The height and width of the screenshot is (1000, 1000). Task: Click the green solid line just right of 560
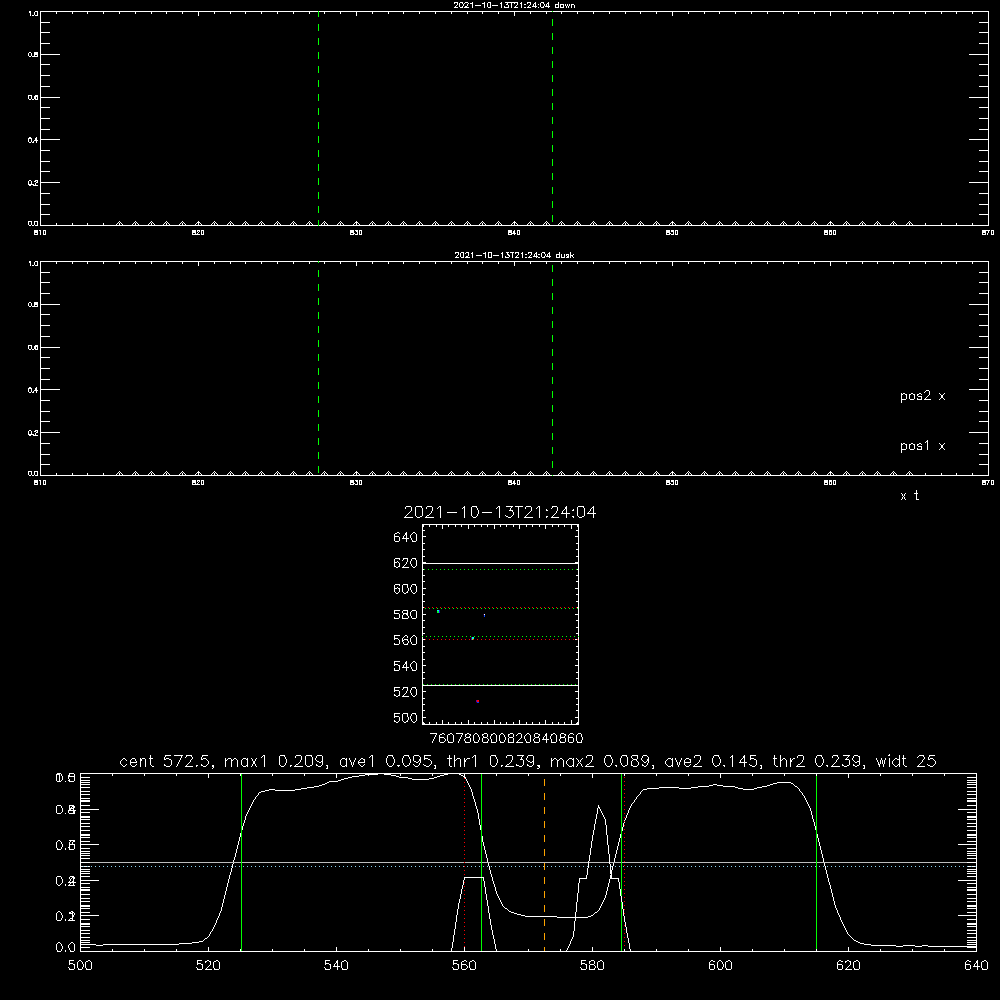(x=482, y=862)
